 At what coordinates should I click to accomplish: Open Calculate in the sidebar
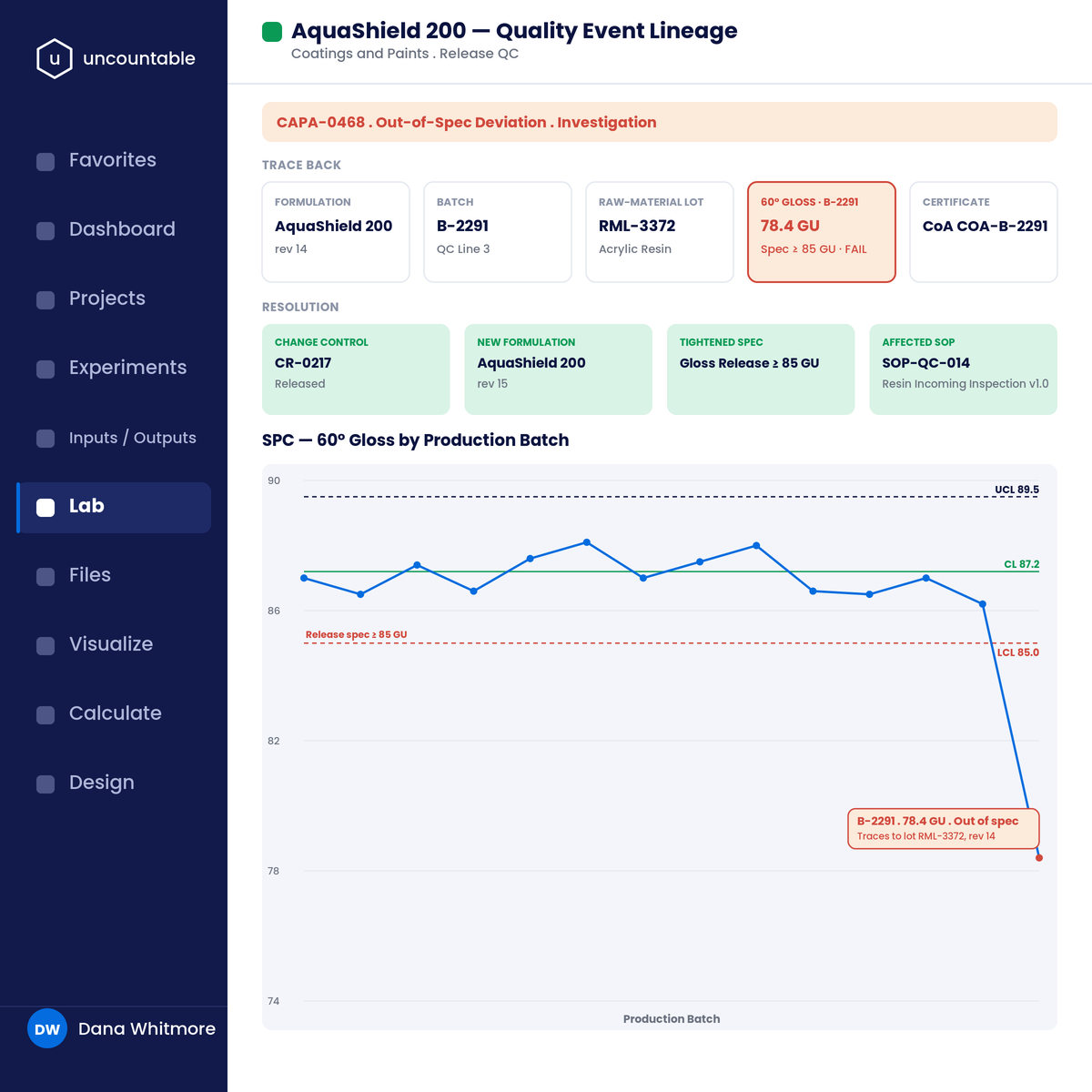114,713
